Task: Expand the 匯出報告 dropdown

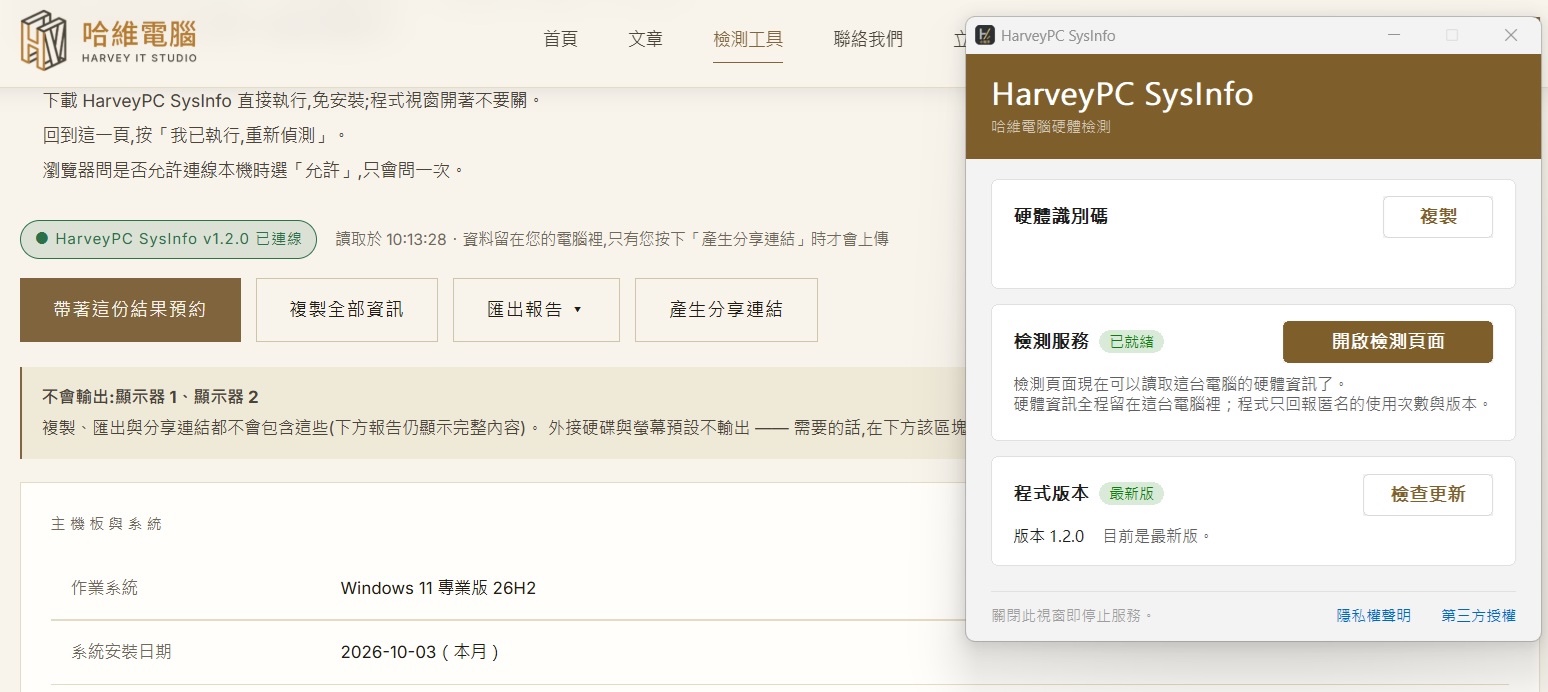Action: pyautogui.click(x=536, y=310)
